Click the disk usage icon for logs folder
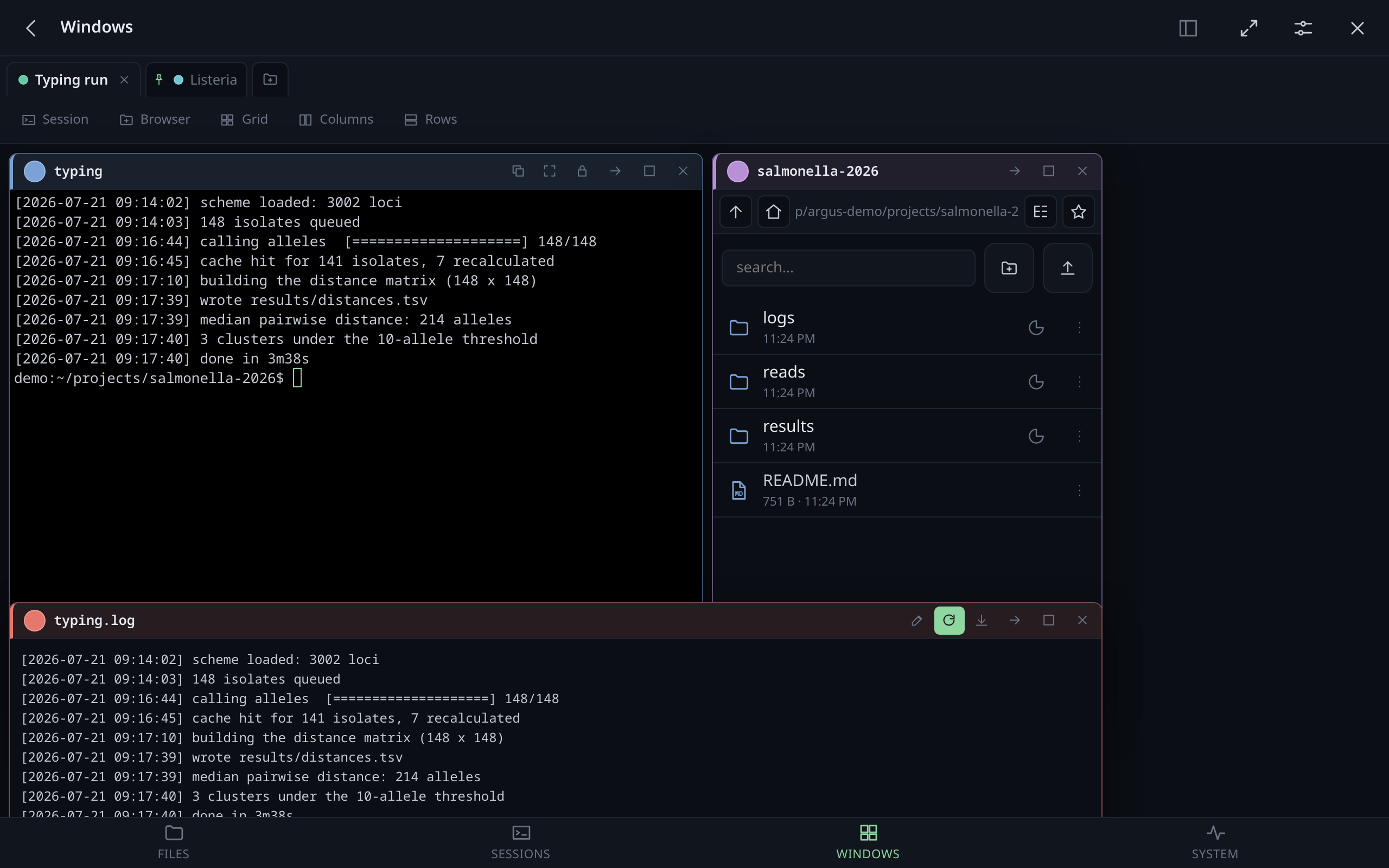This screenshot has width=1389, height=868. coord(1036,328)
